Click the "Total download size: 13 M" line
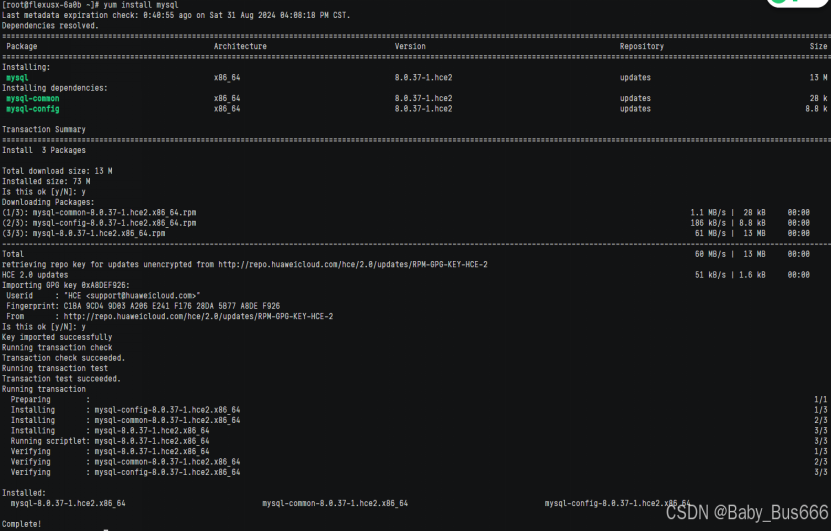This screenshot has height=531, width=831. [x=57, y=171]
